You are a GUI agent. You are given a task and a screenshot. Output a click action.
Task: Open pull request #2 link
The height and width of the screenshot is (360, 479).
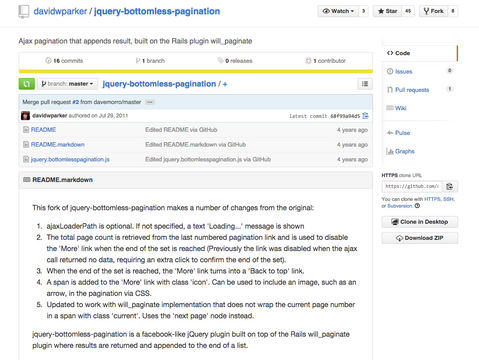coord(76,102)
